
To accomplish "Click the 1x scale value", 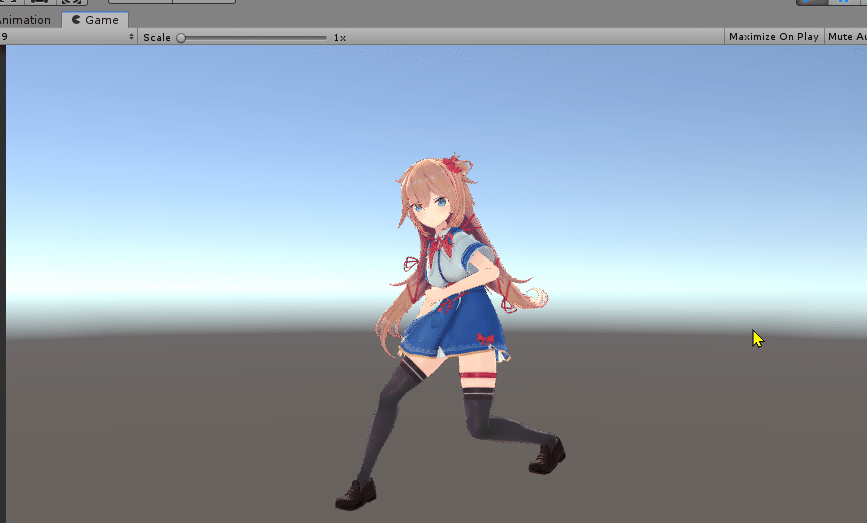I will [340, 38].
